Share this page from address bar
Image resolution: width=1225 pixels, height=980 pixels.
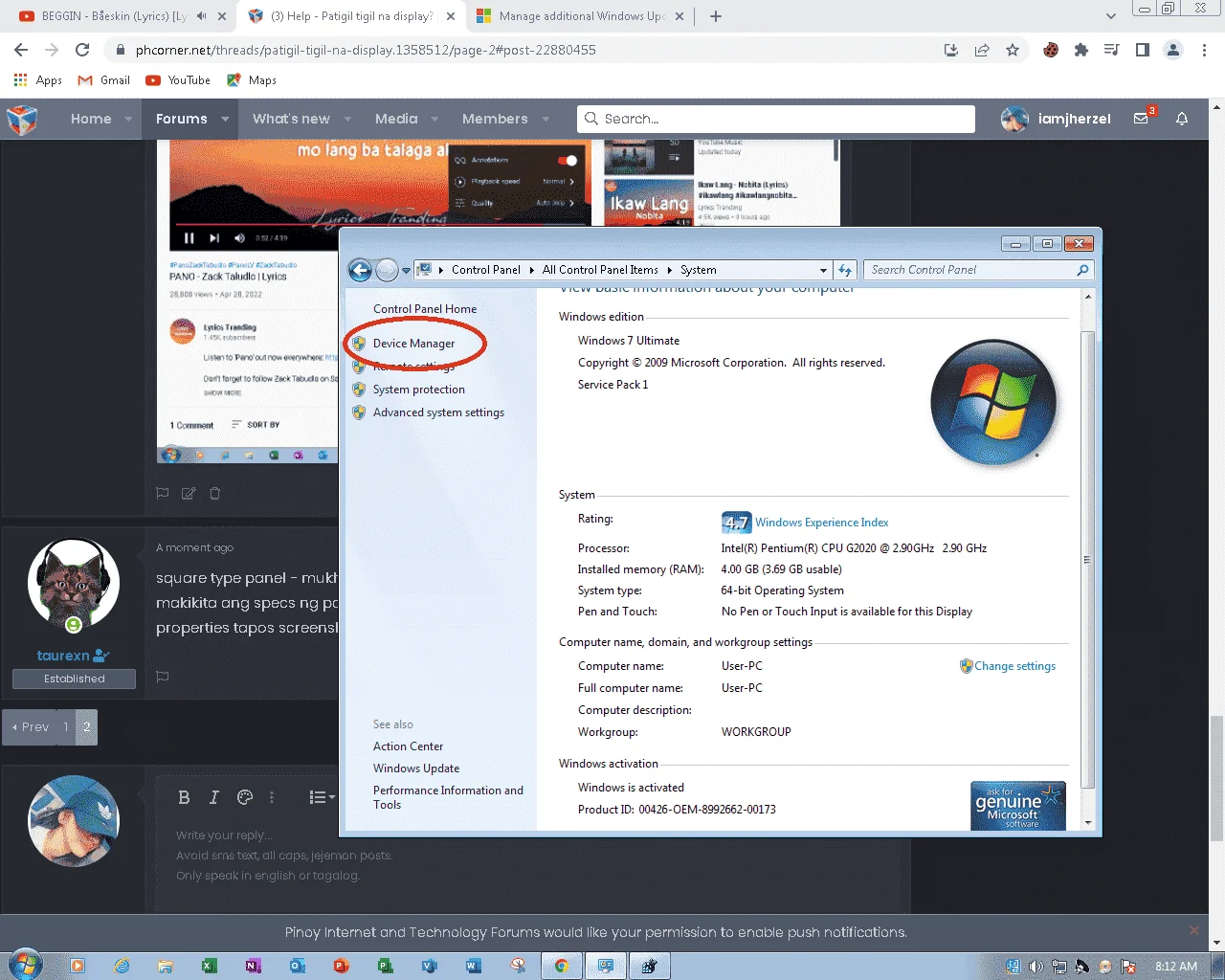[982, 50]
